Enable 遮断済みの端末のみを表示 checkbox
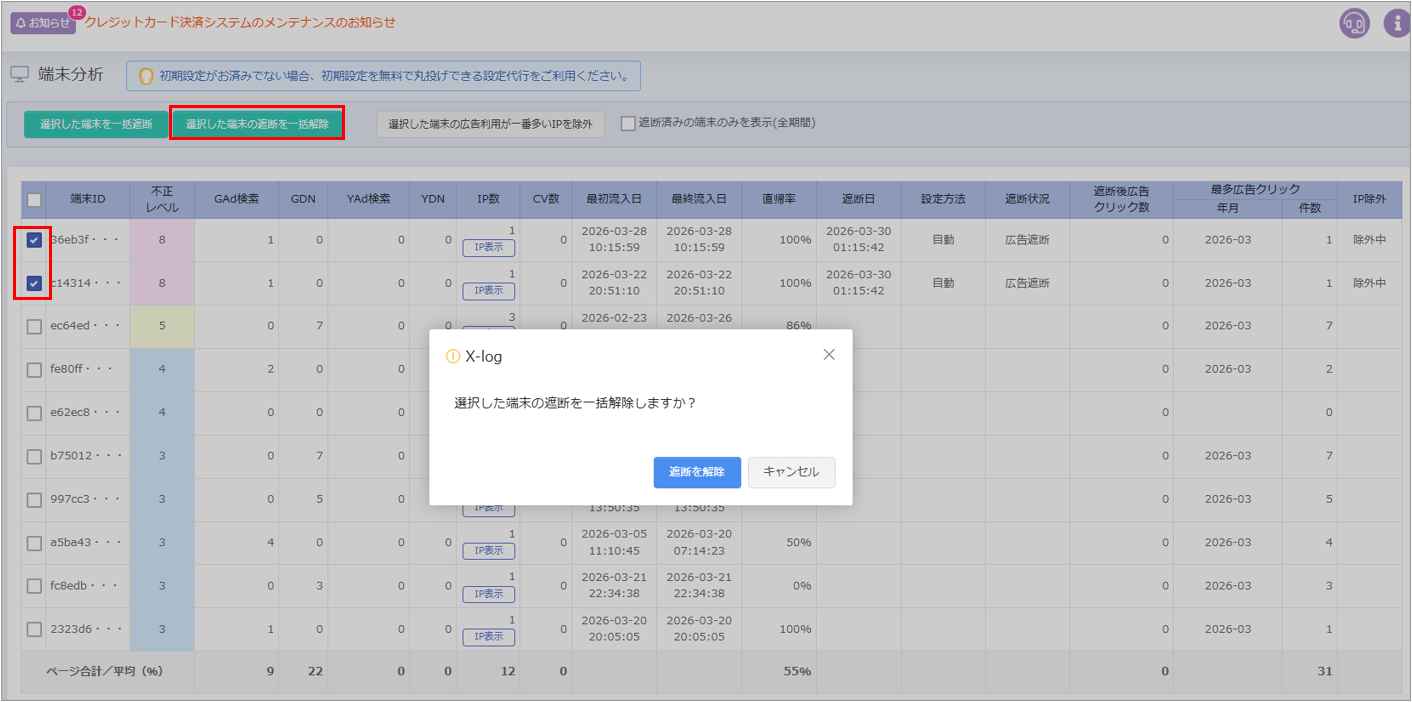 click(x=628, y=124)
